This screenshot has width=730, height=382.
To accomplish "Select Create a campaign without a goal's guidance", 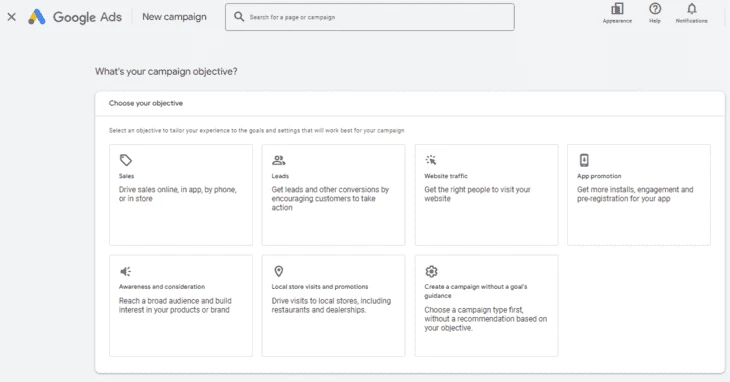I will pos(487,306).
